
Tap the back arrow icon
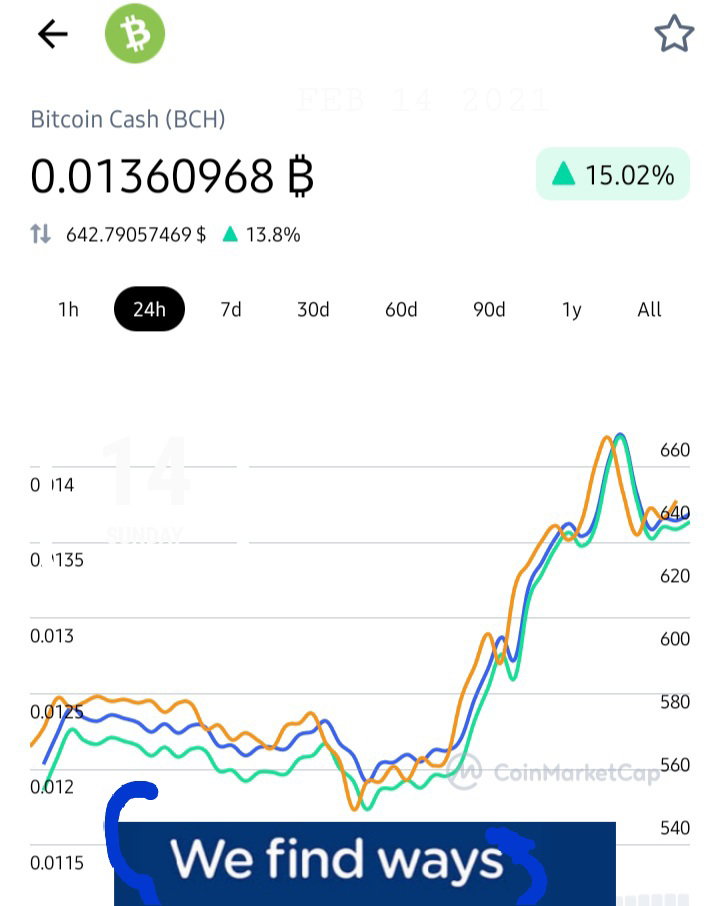coord(53,34)
